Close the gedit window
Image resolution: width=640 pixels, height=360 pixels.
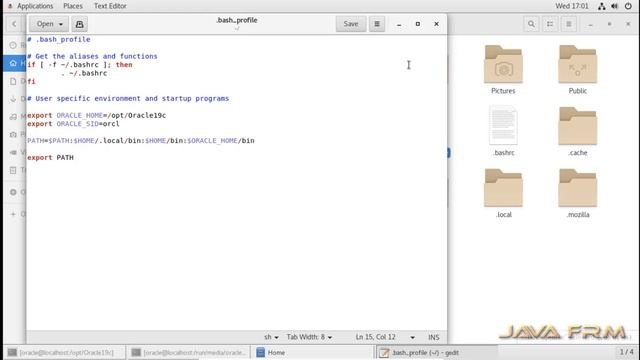click(436, 24)
